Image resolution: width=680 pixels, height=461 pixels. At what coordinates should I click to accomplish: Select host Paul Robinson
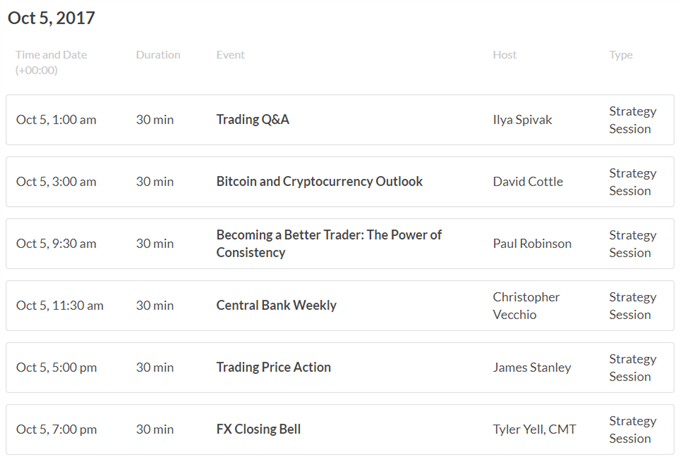click(532, 243)
